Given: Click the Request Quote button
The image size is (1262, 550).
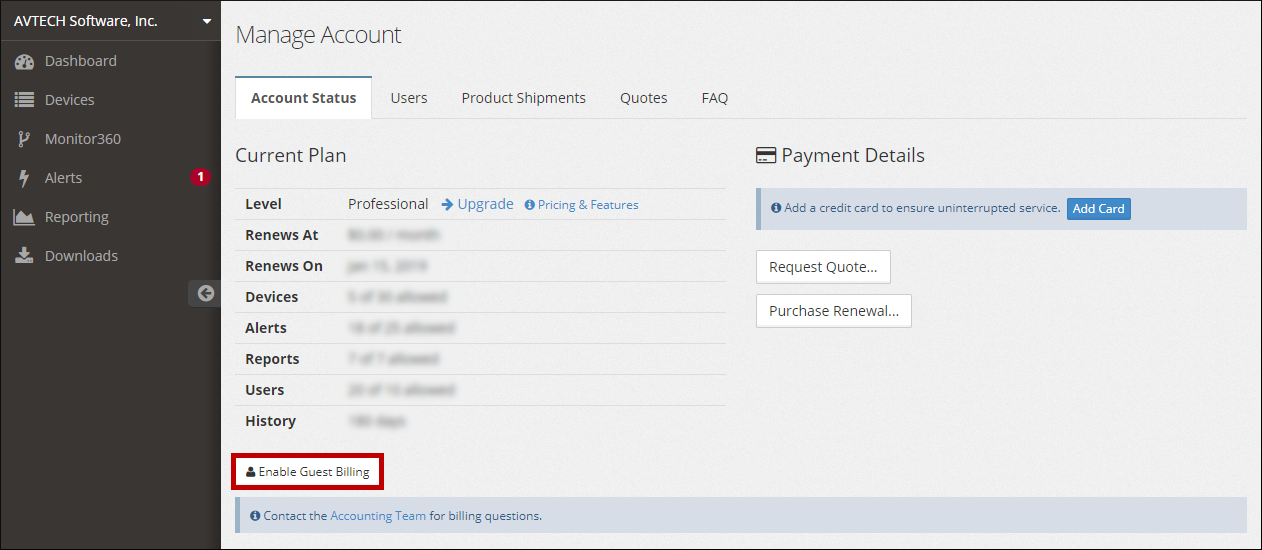Looking at the screenshot, I should tap(823, 267).
